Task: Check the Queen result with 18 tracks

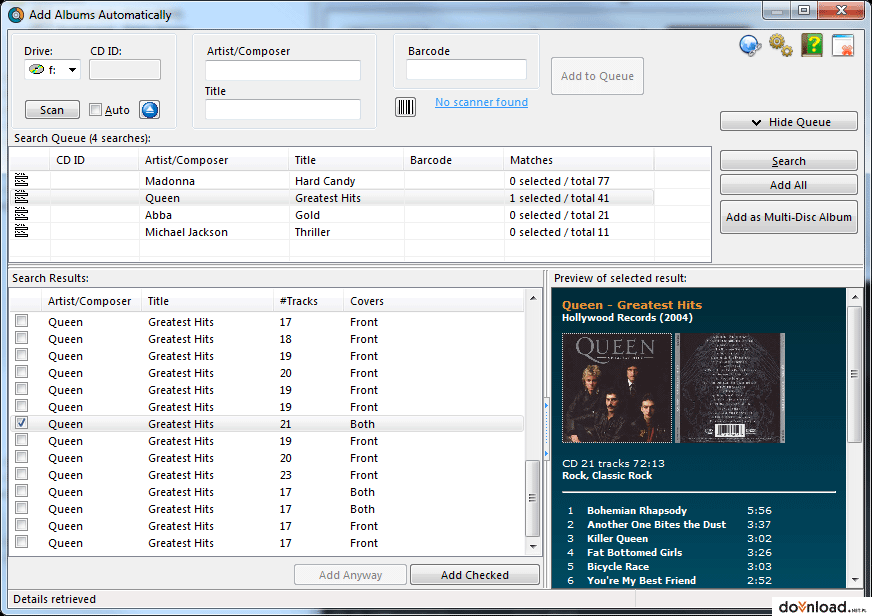Action: pyautogui.click(x=22, y=337)
